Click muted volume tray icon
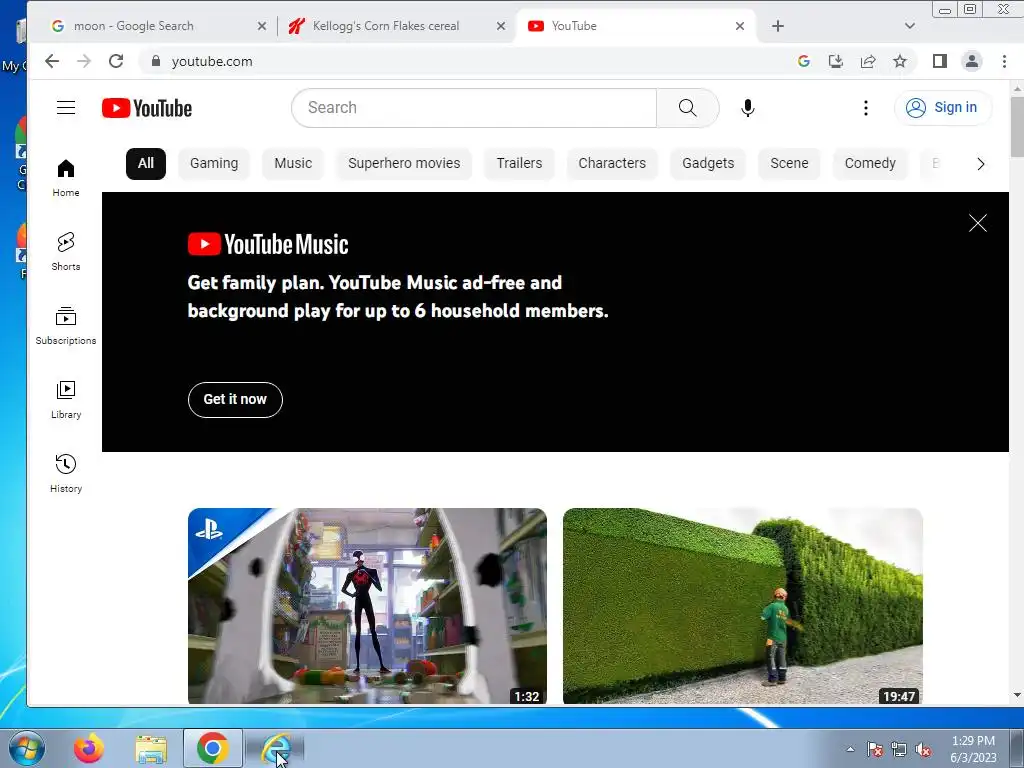Image resolution: width=1024 pixels, height=768 pixels. coord(923,749)
